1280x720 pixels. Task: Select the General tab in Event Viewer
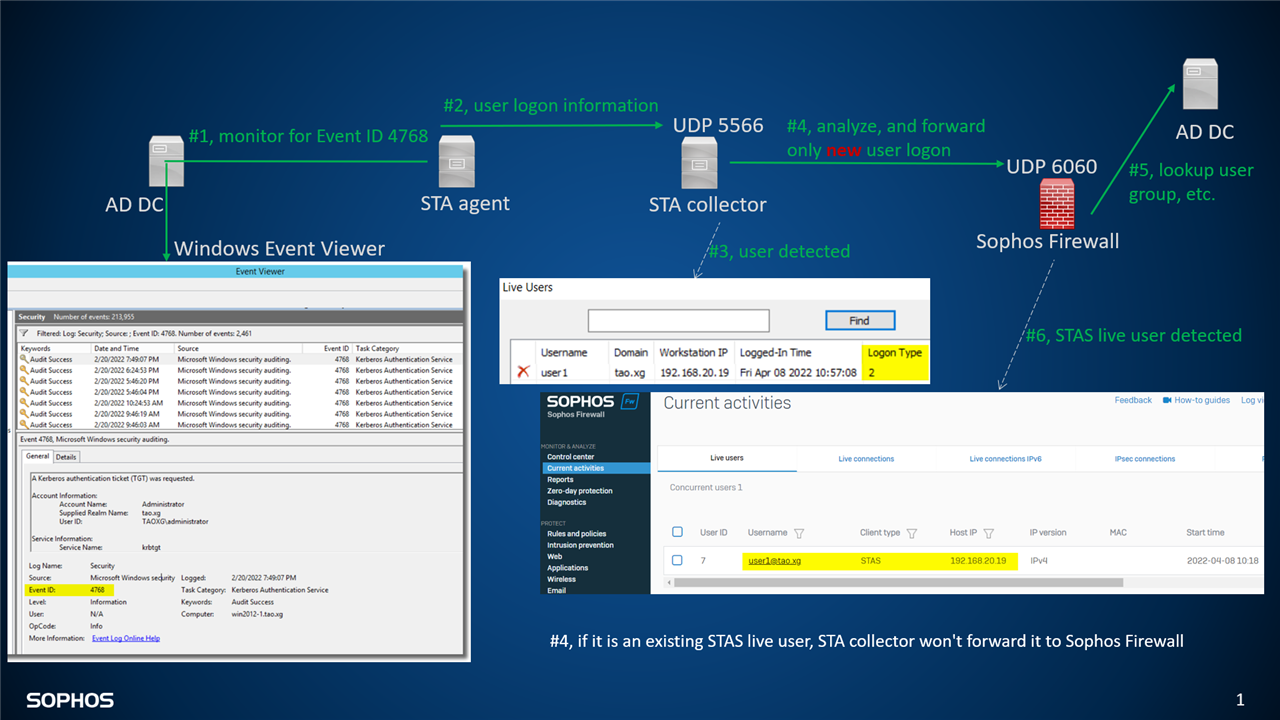(37, 457)
